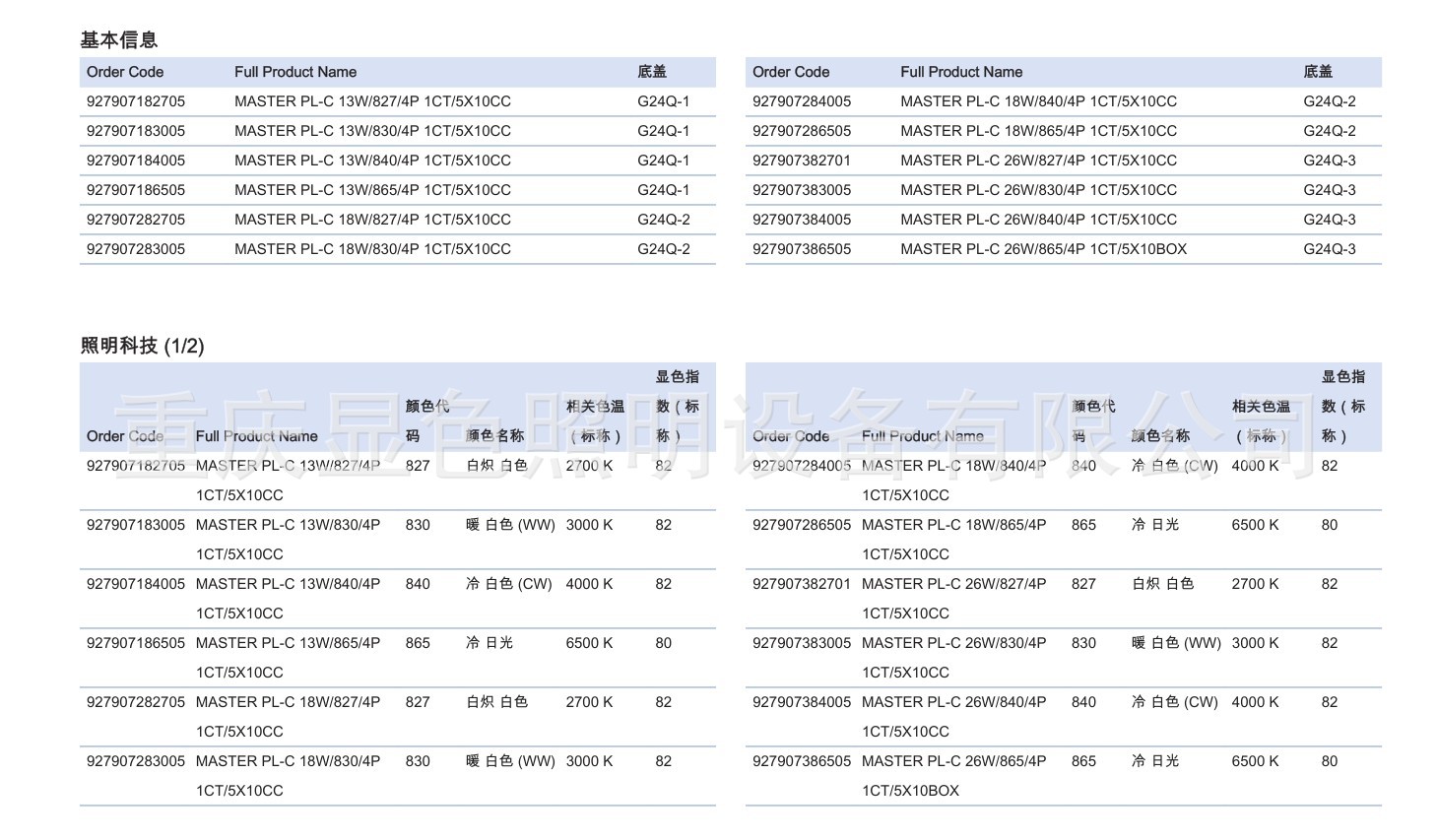Viewport: 1437px width, 840px height.
Task: Click product name MASTER PL-C 26W/865/4P 1CT/5X10BOX in basic info
Action: [x=1043, y=249]
